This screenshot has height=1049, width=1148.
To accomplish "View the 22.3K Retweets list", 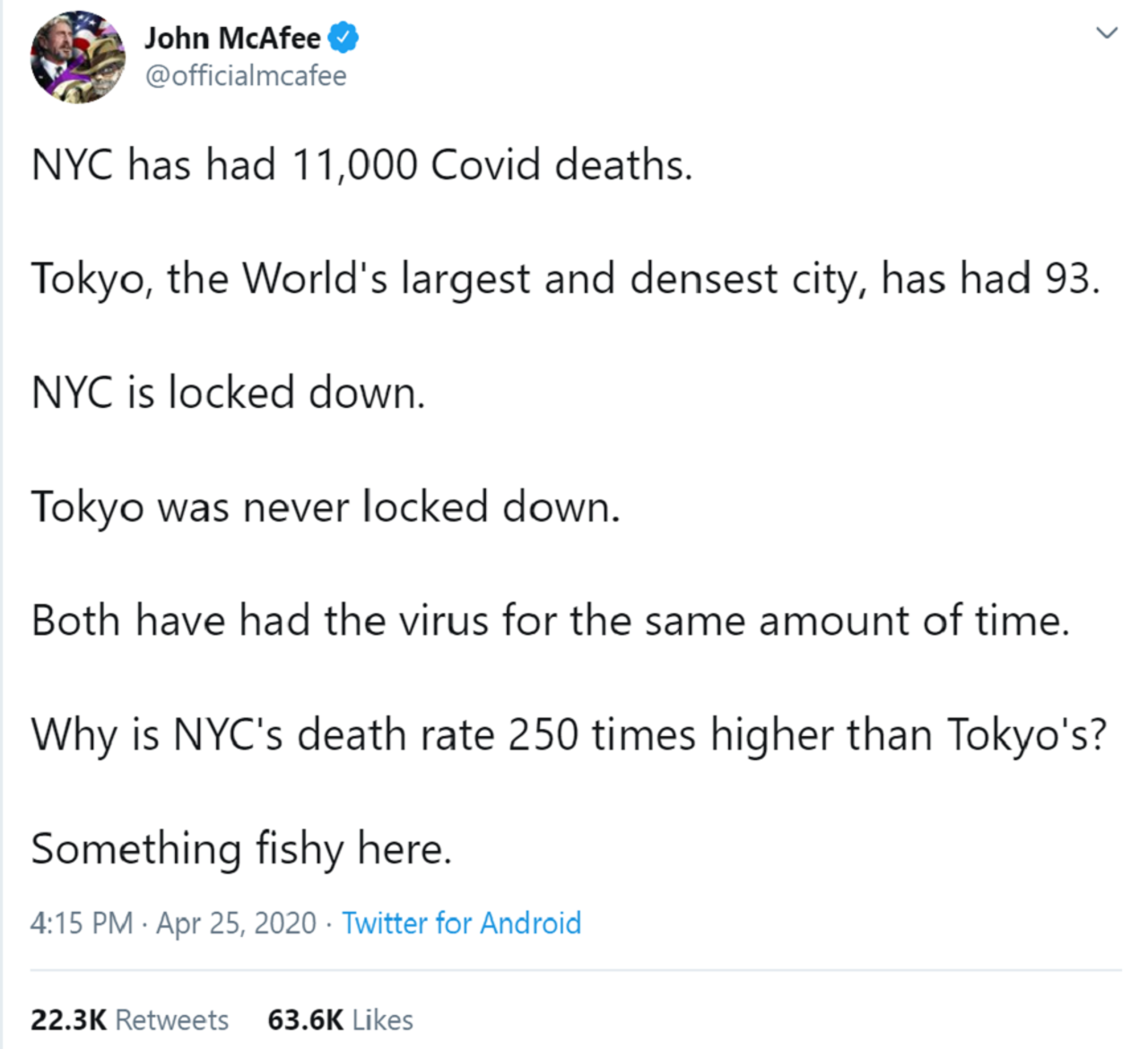I will tap(129, 1019).
